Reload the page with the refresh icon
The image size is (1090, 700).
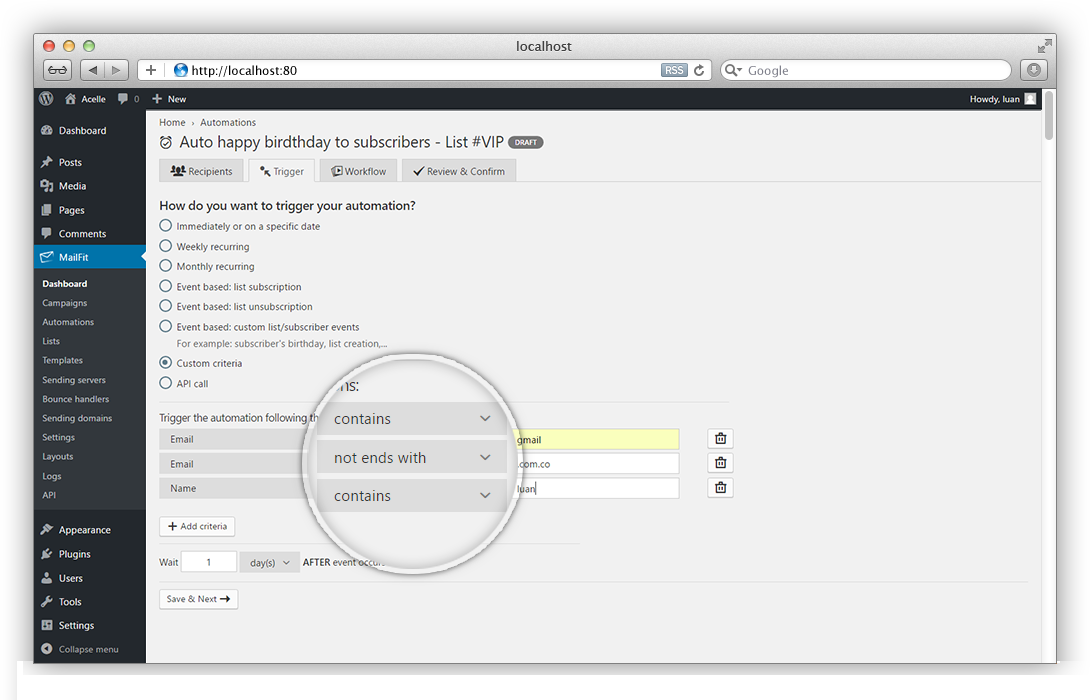click(x=699, y=70)
